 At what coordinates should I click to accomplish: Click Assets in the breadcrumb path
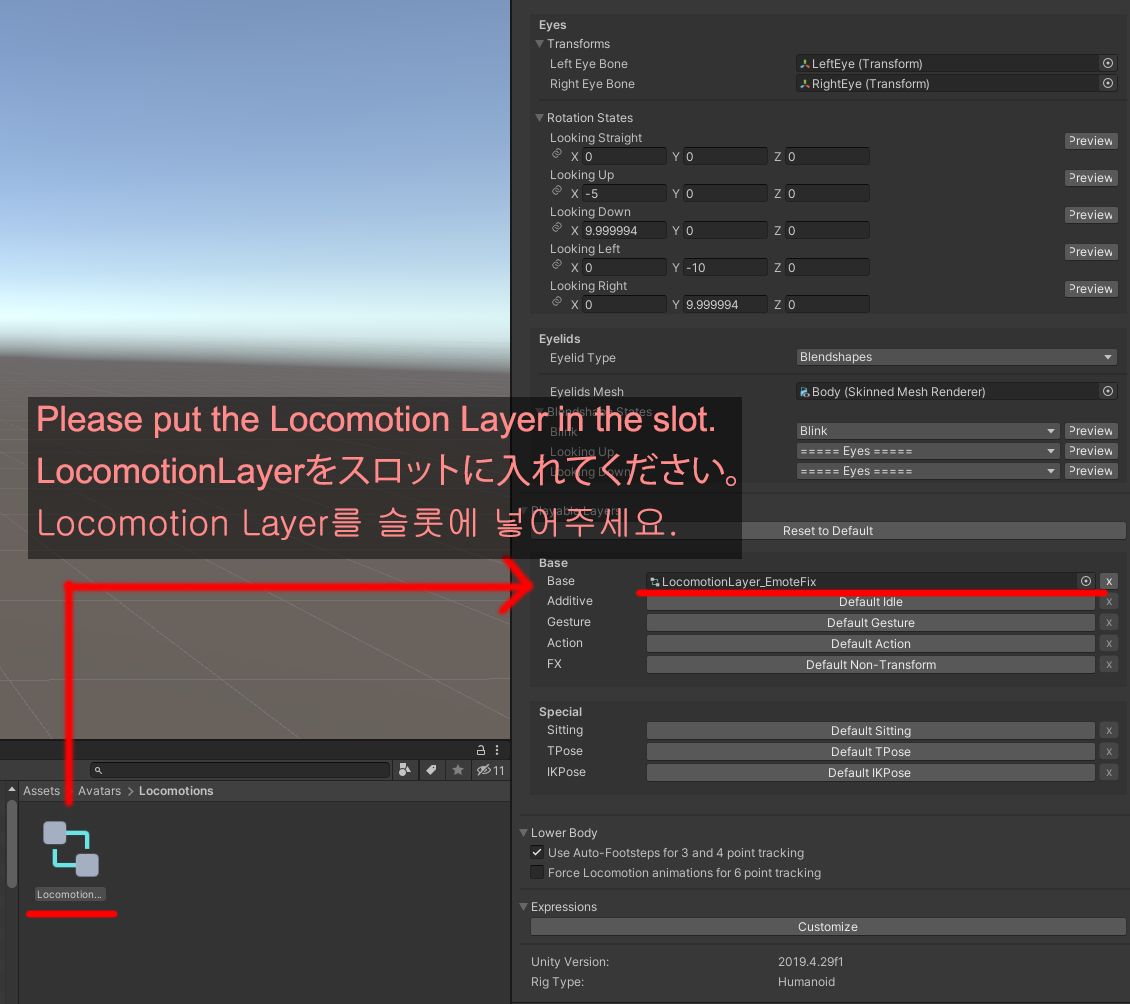[x=41, y=790]
